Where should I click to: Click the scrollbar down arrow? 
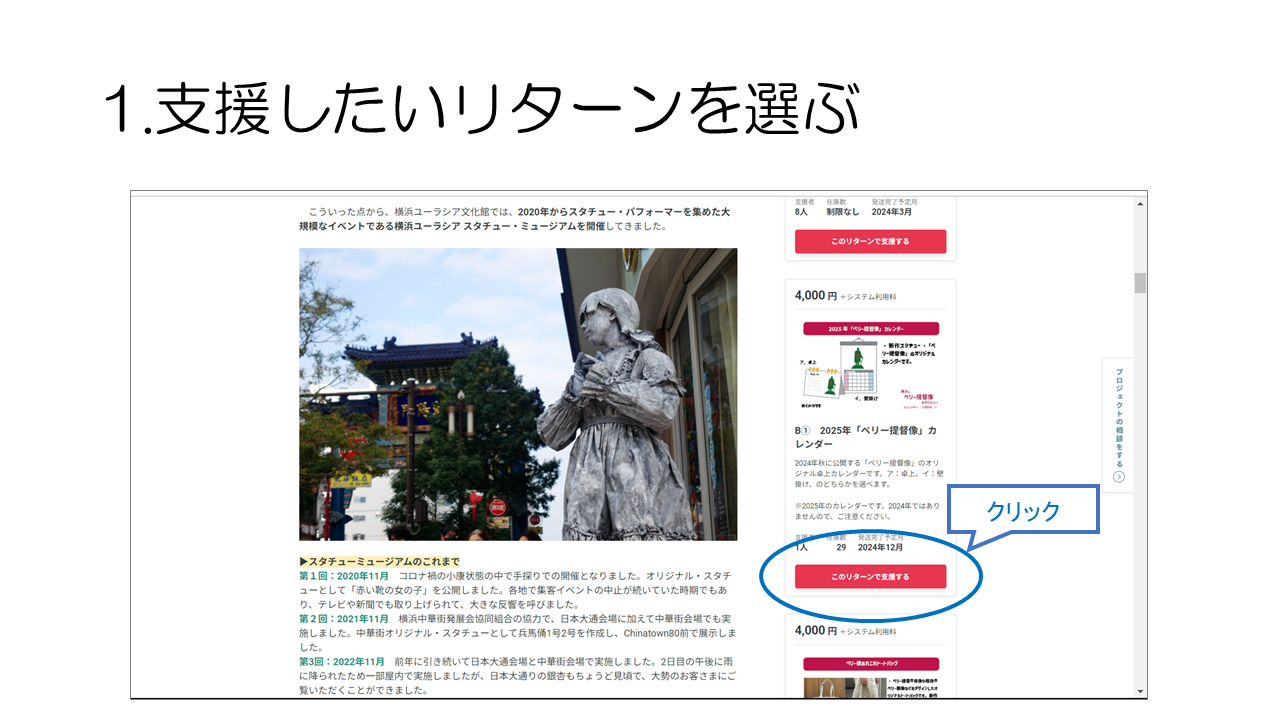tap(1140, 690)
